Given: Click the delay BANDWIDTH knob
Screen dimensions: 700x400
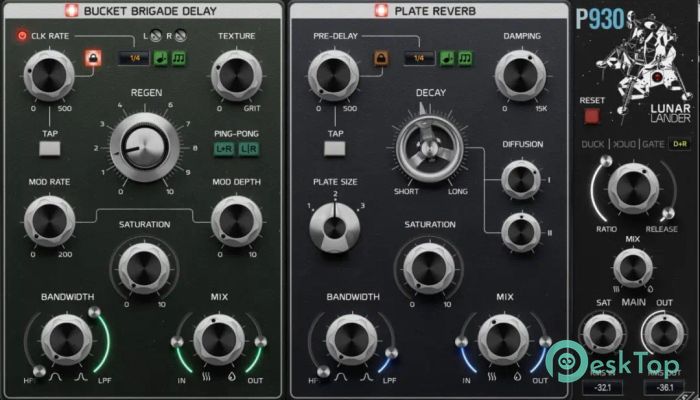Looking at the screenshot, I should point(67,340).
